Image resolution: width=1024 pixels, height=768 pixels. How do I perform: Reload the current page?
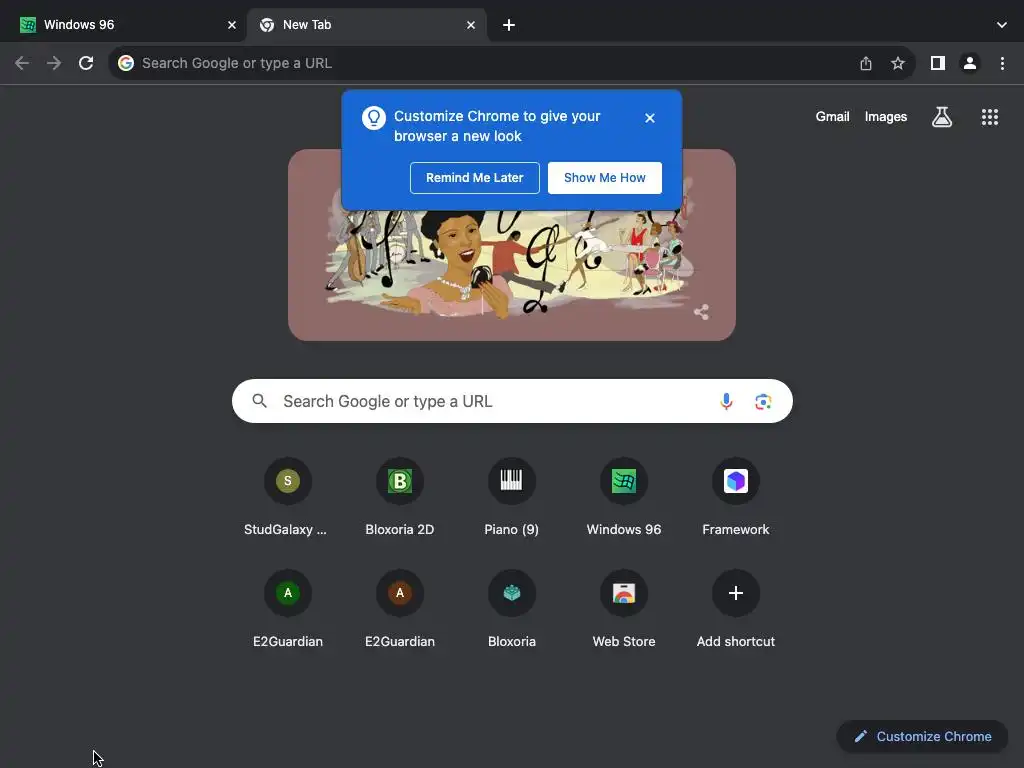point(86,63)
